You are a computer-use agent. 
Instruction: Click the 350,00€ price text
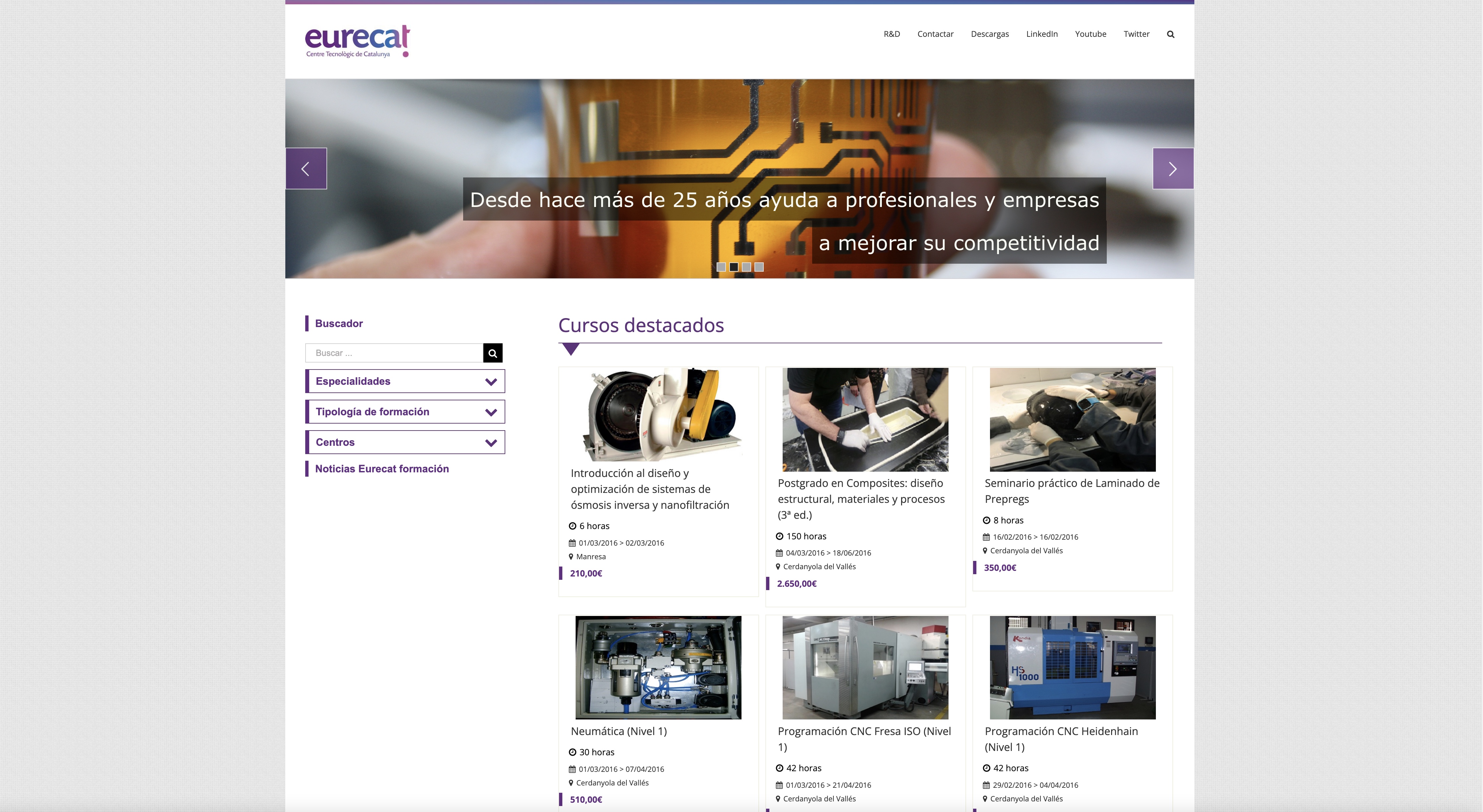[1000, 568]
